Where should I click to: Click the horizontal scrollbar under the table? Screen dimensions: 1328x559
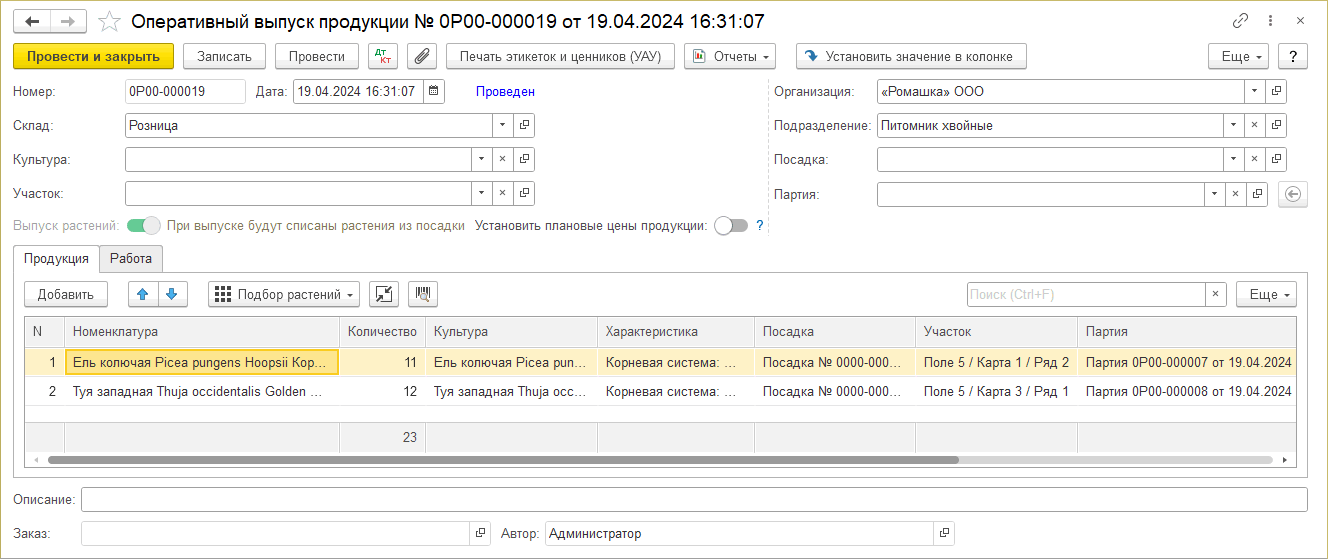point(500,460)
